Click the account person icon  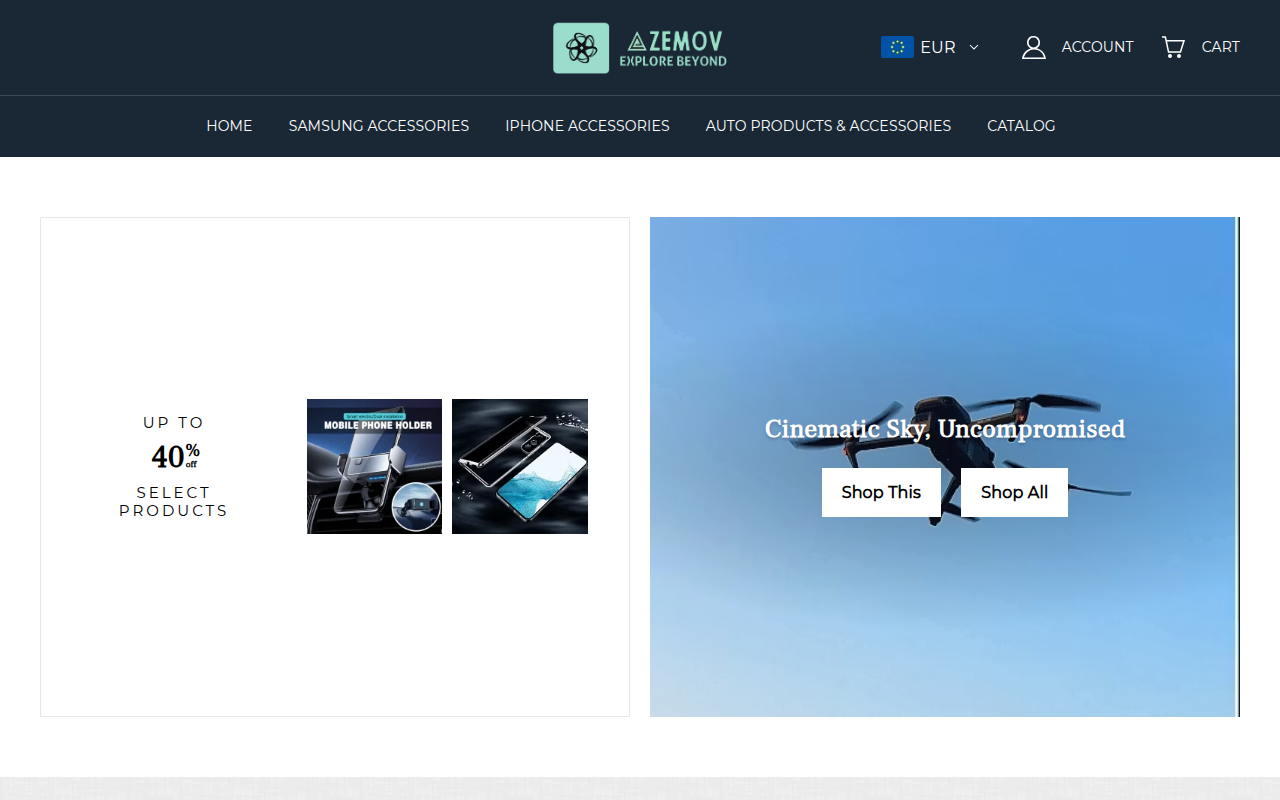click(1034, 47)
